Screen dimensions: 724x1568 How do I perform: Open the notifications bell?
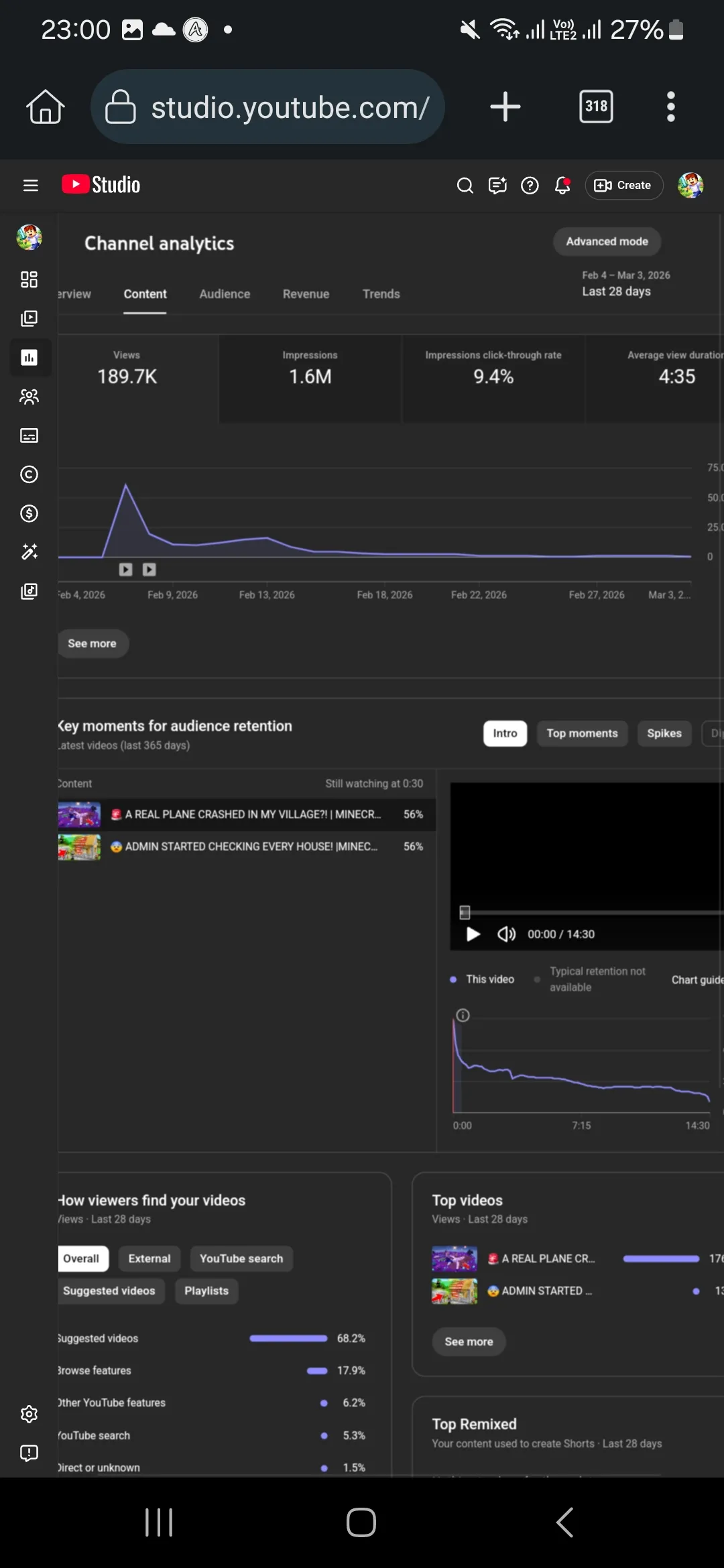click(562, 186)
